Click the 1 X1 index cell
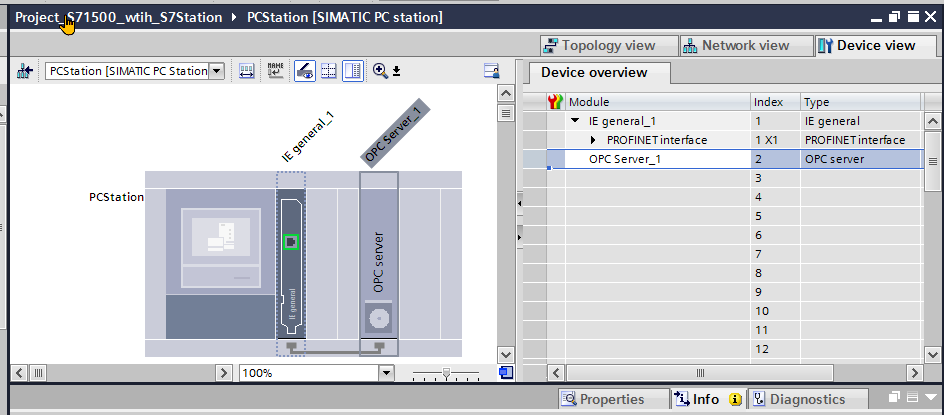The height and width of the screenshot is (415, 944). tap(775, 140)
